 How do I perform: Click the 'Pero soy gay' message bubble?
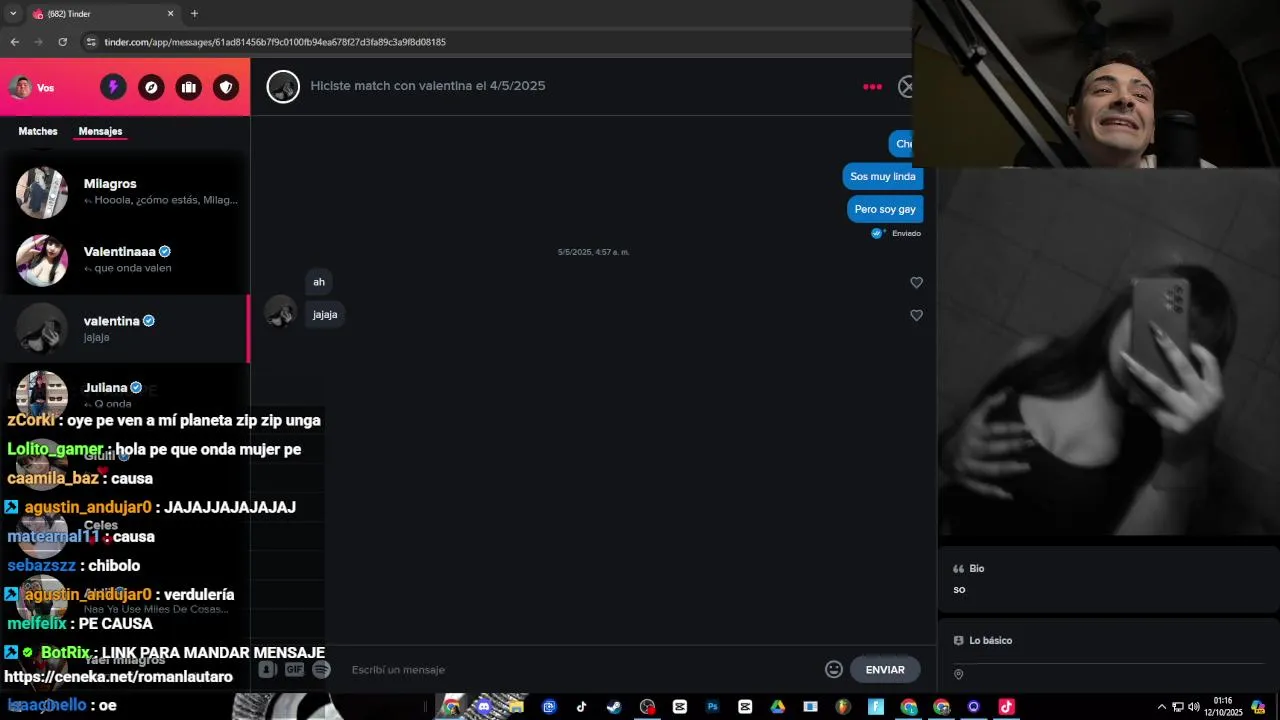point(885,209)
